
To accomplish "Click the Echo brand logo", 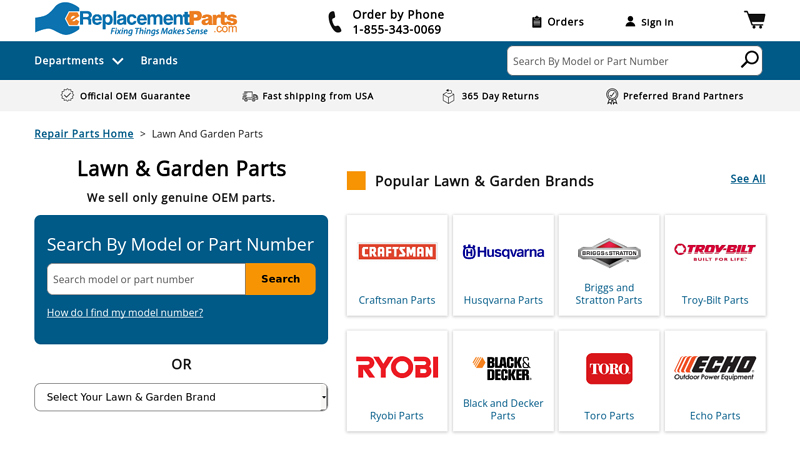I will coord(715,368).
